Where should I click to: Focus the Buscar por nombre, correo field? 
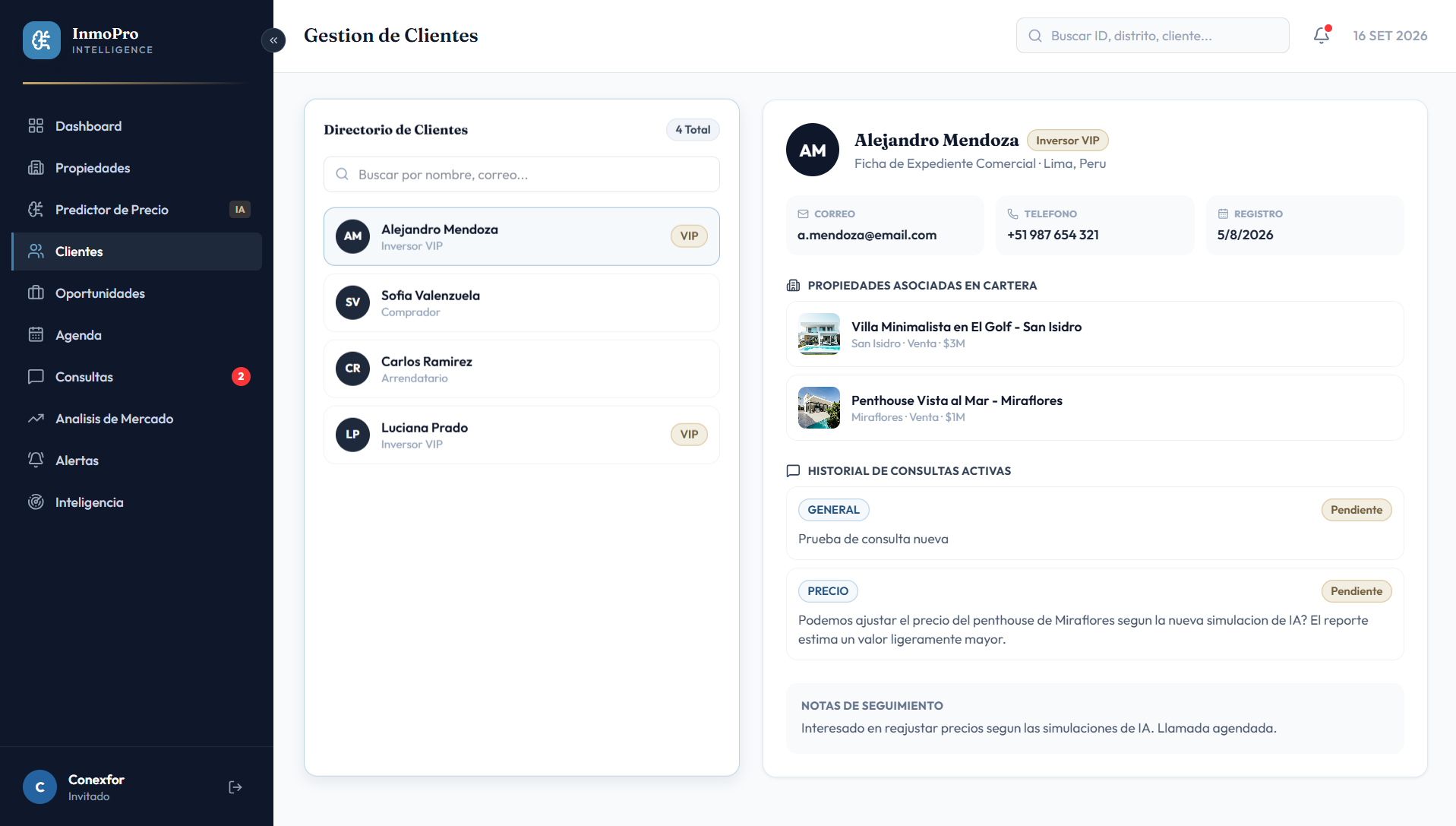click(521, 174)
